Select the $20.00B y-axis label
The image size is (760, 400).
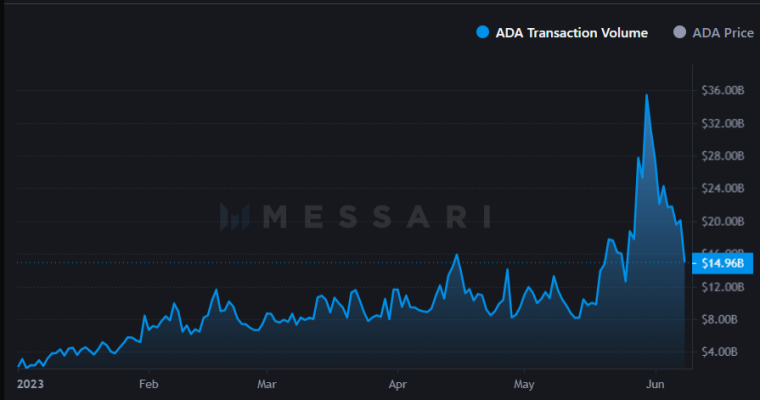tap(723, 221)
